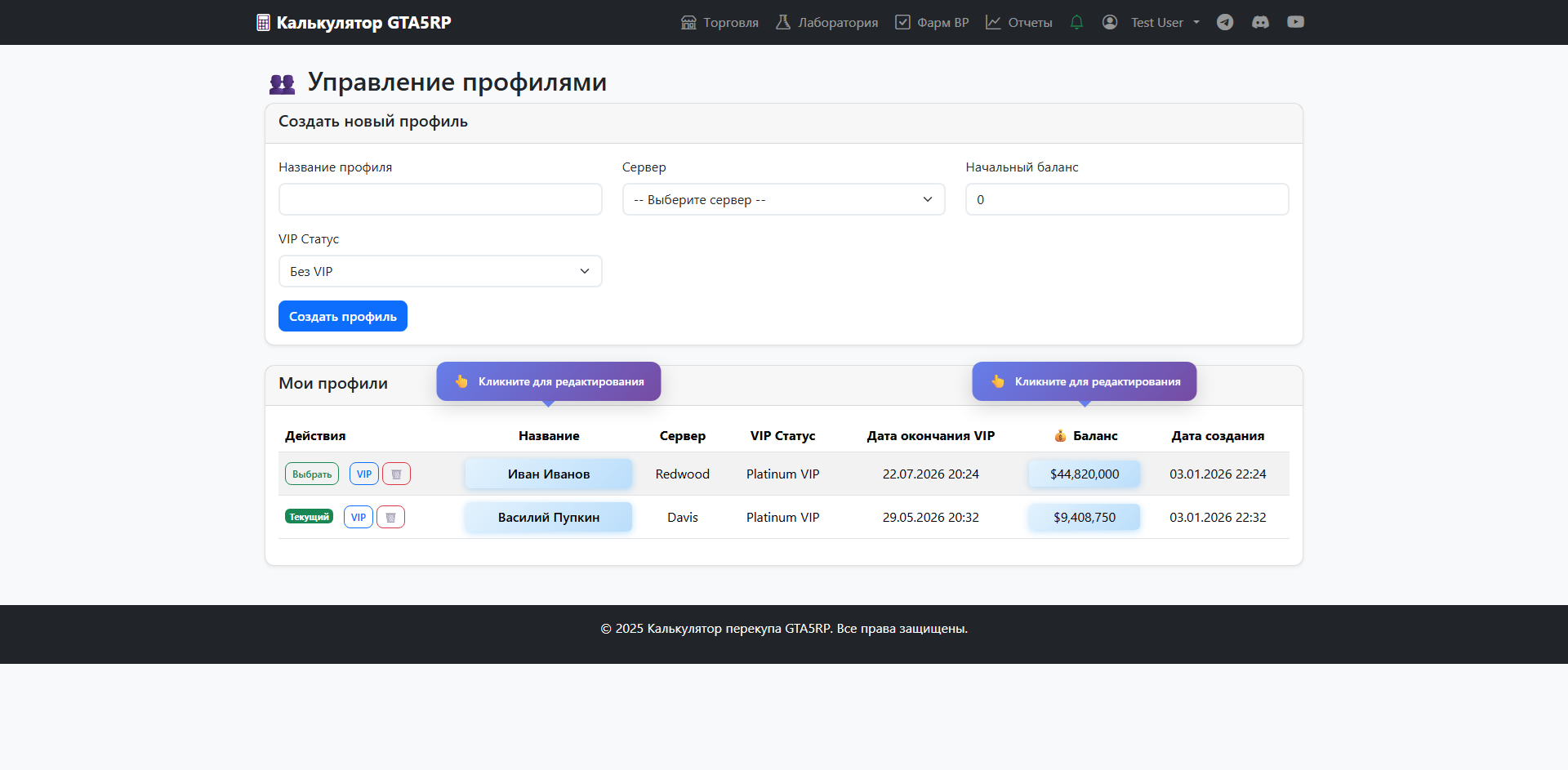The height and width of the screenshot is (770, 1568).
Task: Focus the Название профиля input
Action: (440, 199)
